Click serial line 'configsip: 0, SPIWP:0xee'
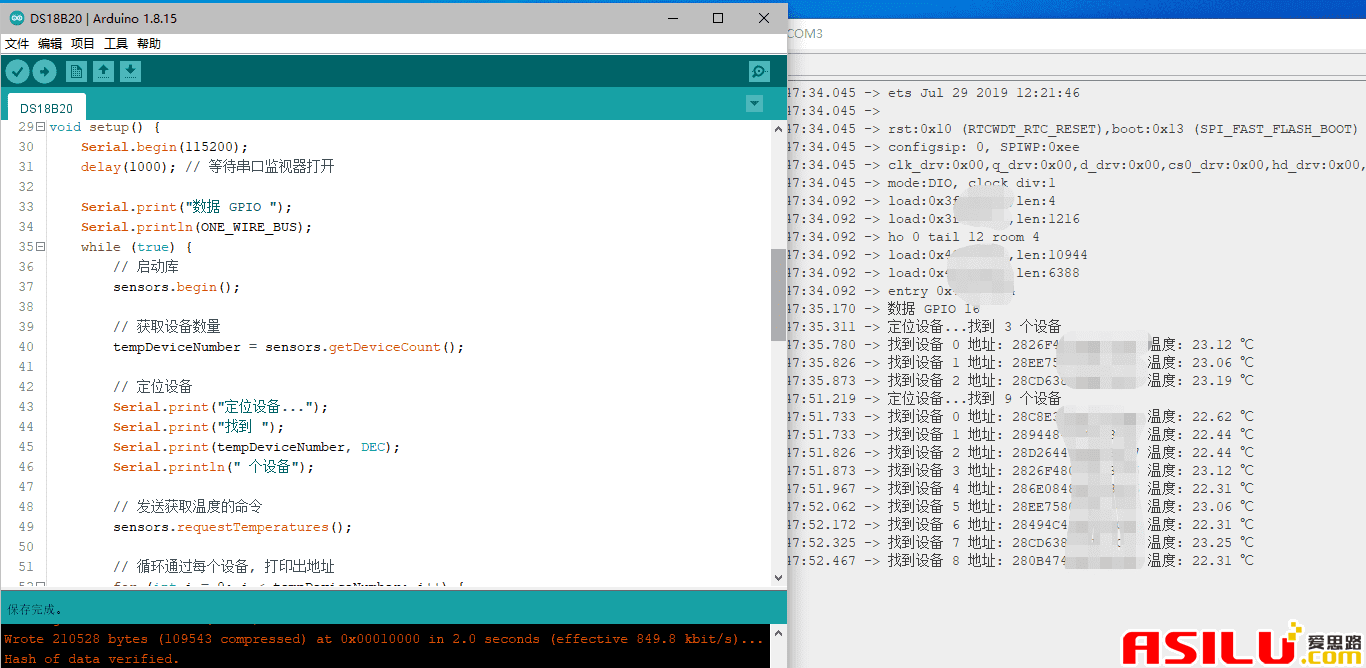Image resolution: width=1366 pixels, height=668 pixels. click(x=984, y=147)
